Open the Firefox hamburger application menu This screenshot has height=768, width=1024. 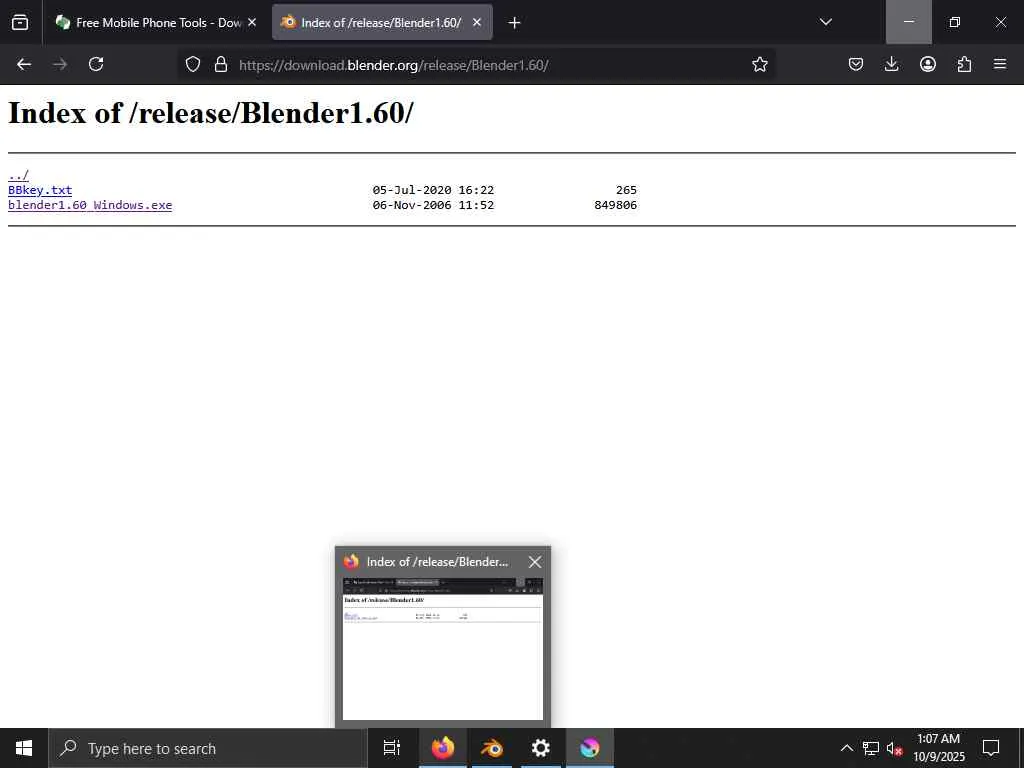[1000, 64]
